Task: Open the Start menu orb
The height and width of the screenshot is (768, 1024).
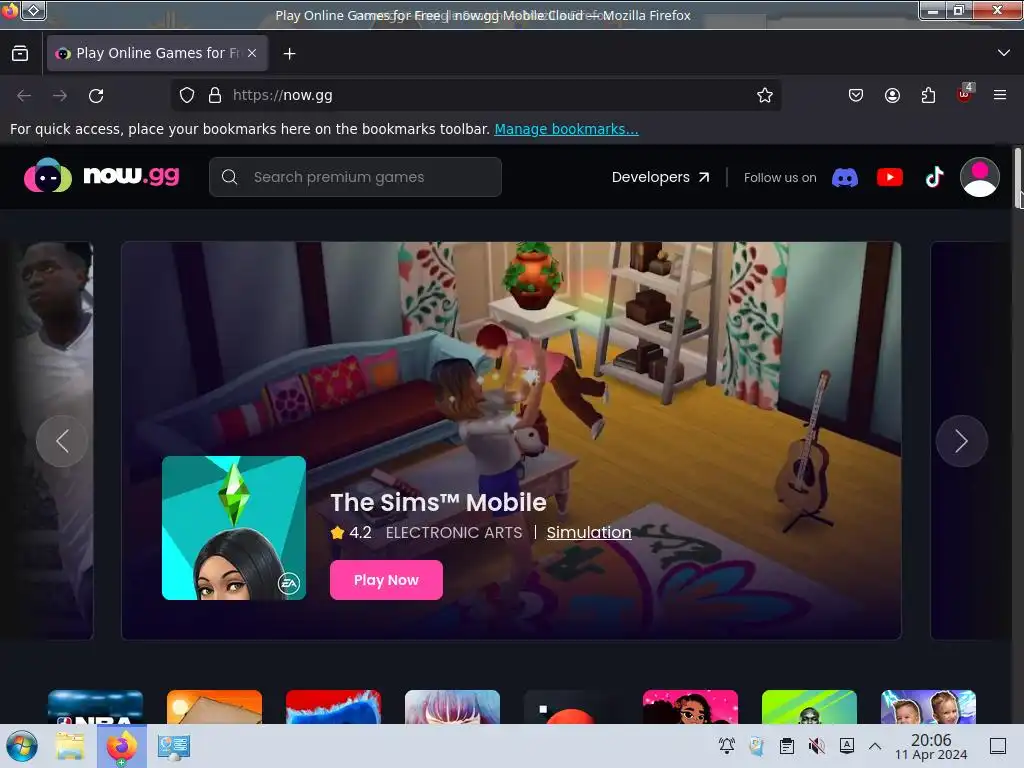Action: point(22,746)
